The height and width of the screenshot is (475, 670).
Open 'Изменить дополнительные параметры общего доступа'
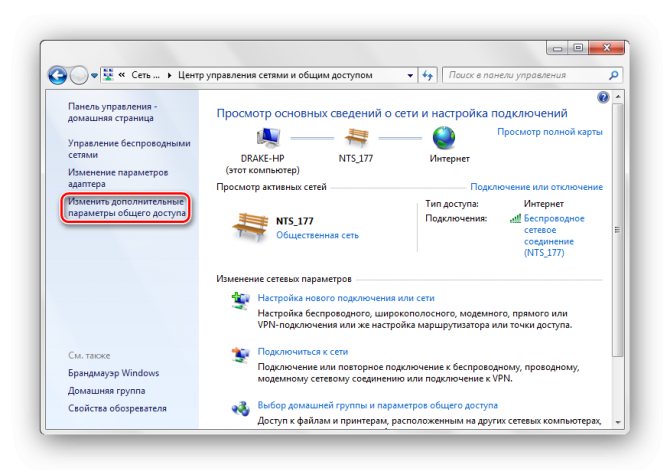click(x=126, y=207)
